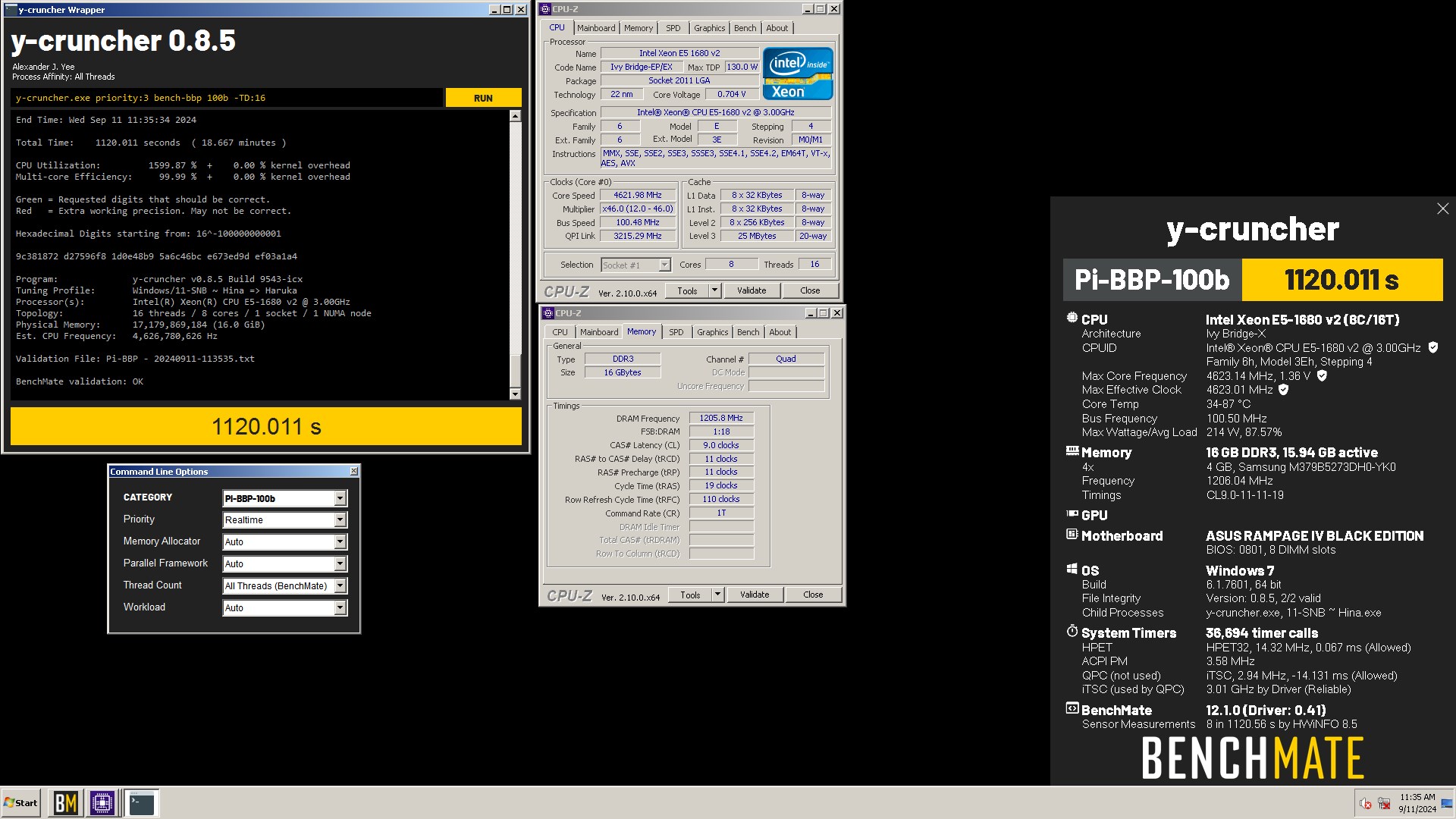Click the CPU chip icon in BenchMate panel
Image resolution: width=1456 pixels, height=819 pixels.
1072,318
